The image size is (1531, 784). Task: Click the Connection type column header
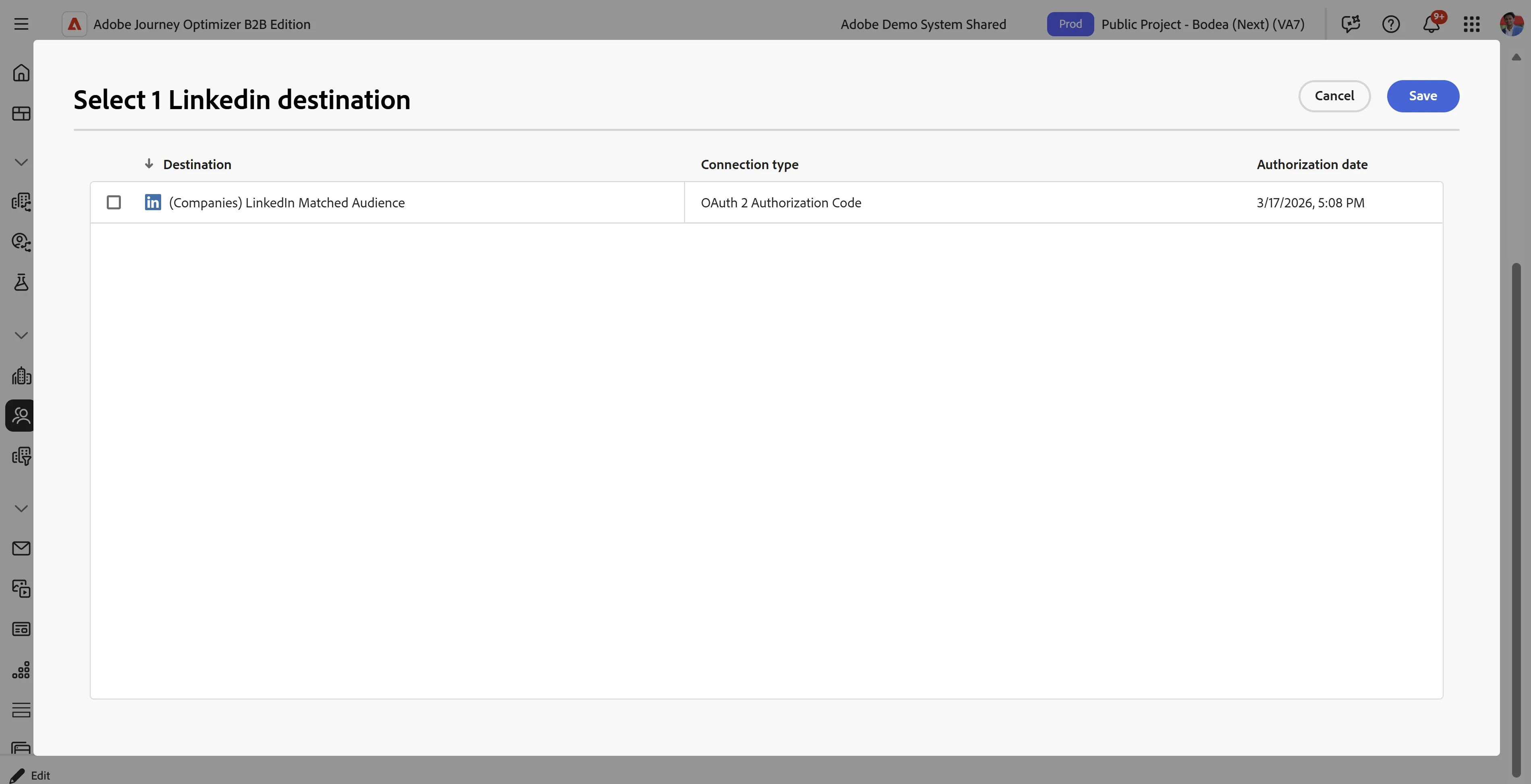(x=749, y=165)
